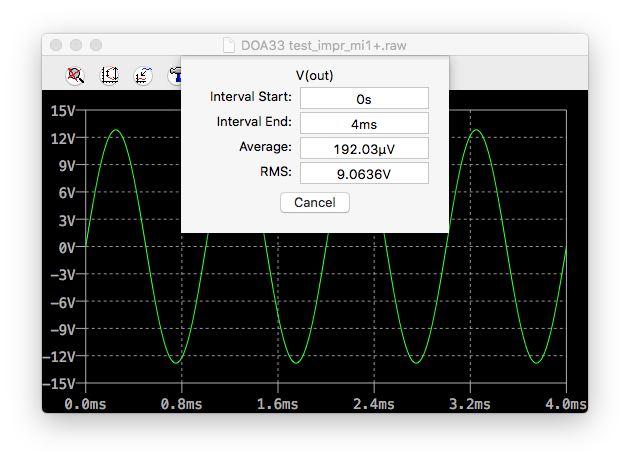The image size is (630, 463).
Task: Click the -9V vertical axis label
Action: (x=63, y=330)
